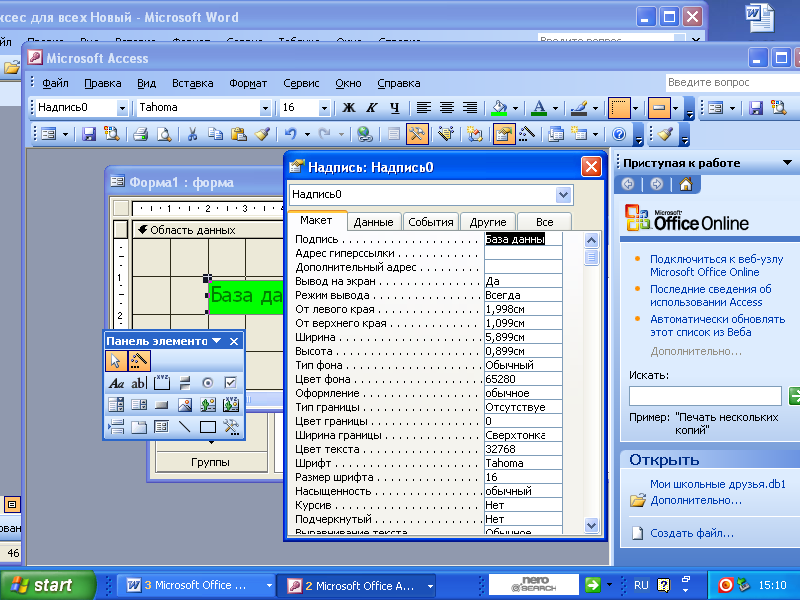The width and height of the screenshot is (800, 600).
Task: Select the Label (Aa) tool
Action: click(x=116, y=383)
